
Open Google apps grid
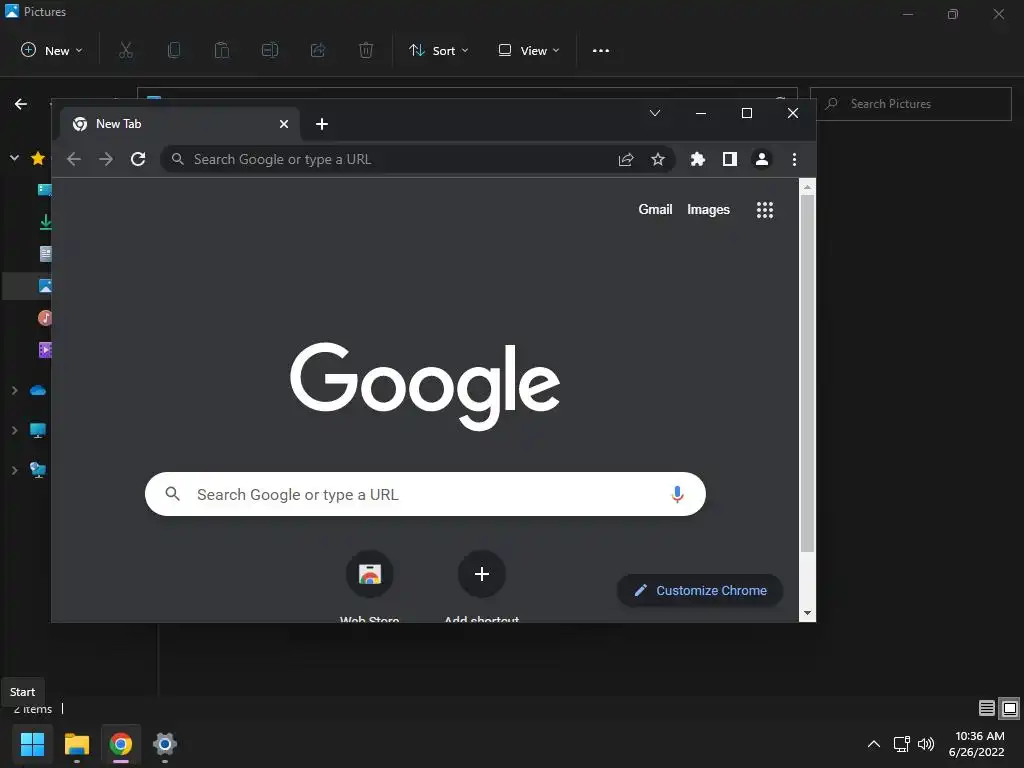[x=765, y=210]
